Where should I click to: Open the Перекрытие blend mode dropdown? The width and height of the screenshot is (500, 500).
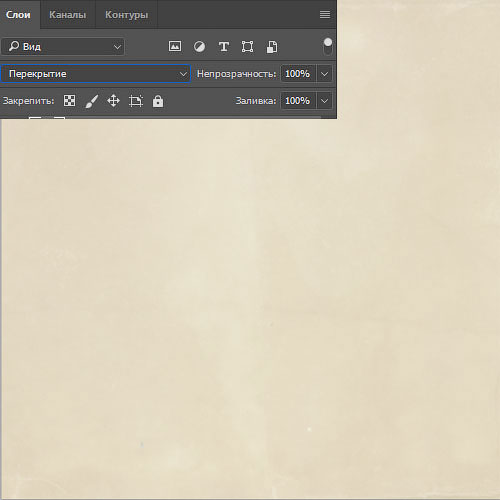pos(96,74)
